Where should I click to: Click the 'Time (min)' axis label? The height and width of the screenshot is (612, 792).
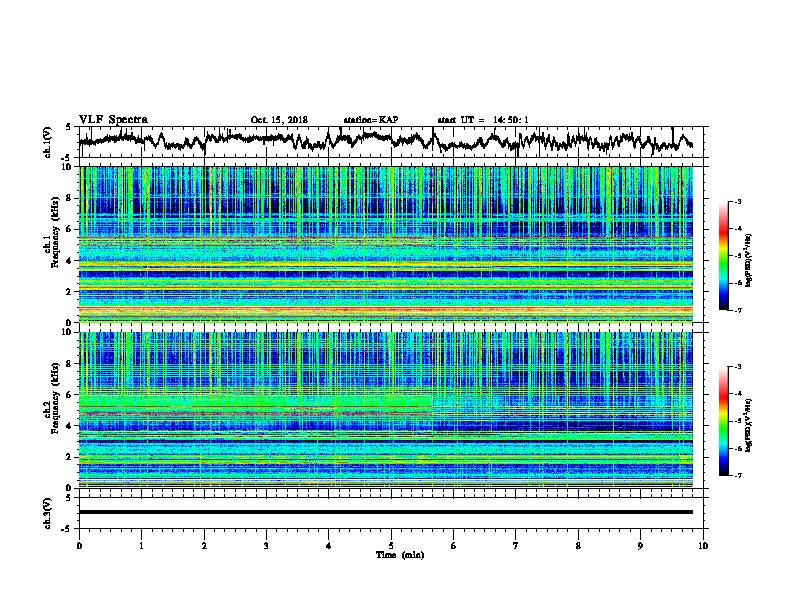(400, 555)
